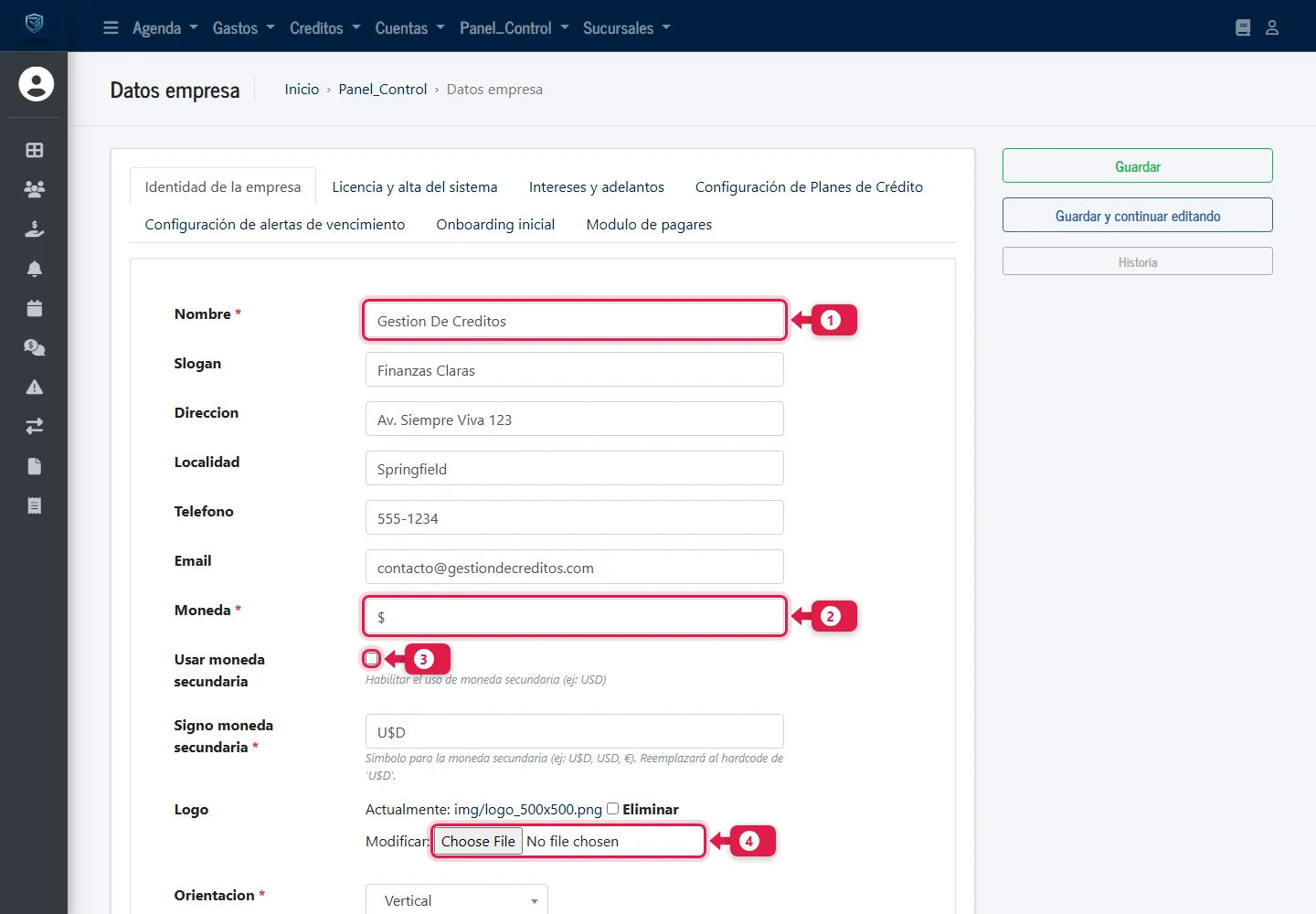Focus the Signo moneda secundaria field
Image resolution: width=1316 pixels, height=914 pixels.
pos(575,731)
